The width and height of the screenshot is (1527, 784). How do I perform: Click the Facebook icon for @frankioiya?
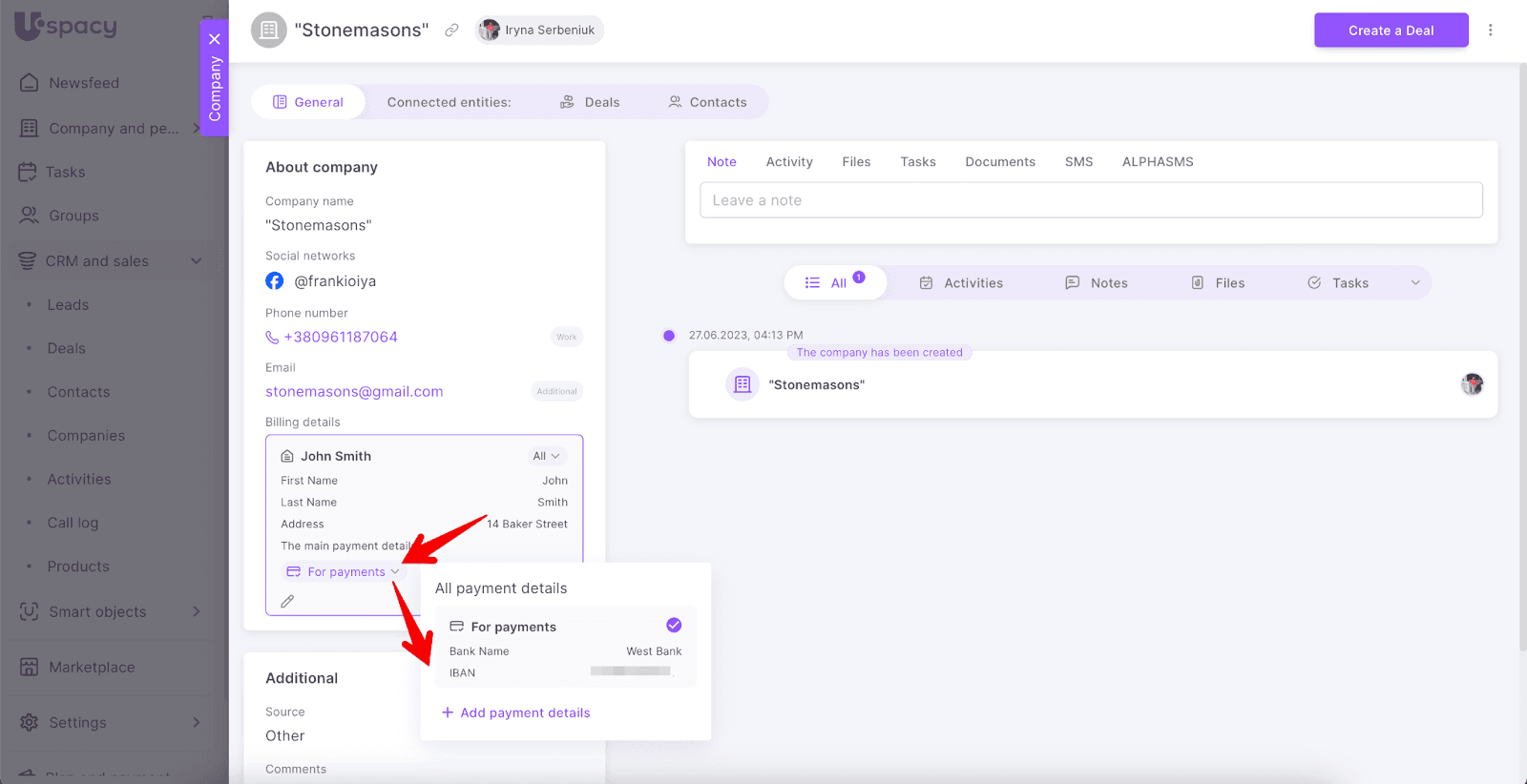point(275,281)
